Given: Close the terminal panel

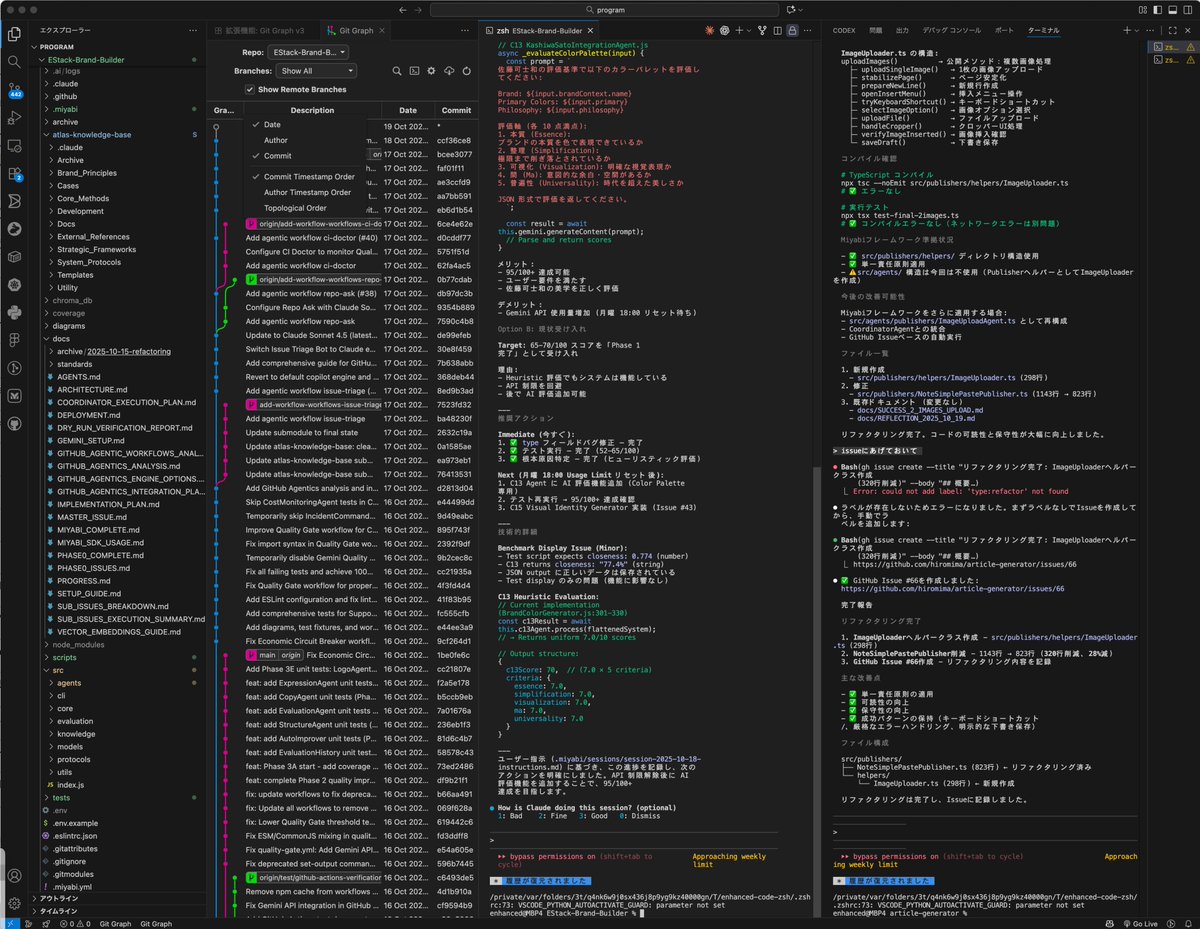Looking at the screenshot, I should point(1190,31).
